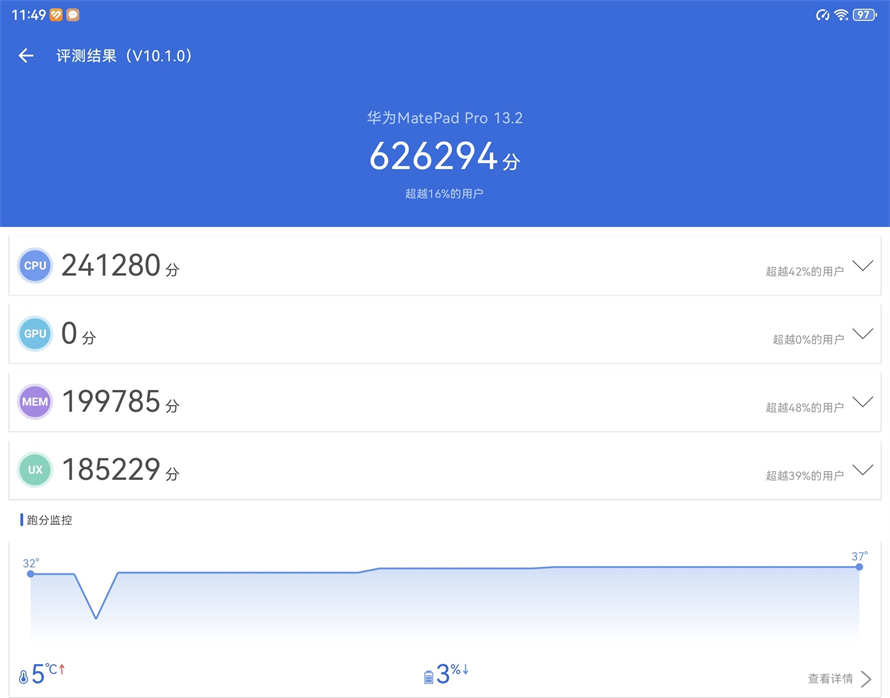The width and height of the screenshot is (890, 698).
Task: Tap the 超越39%的用户 UX ranking text
Action: (x=804, y=476)
